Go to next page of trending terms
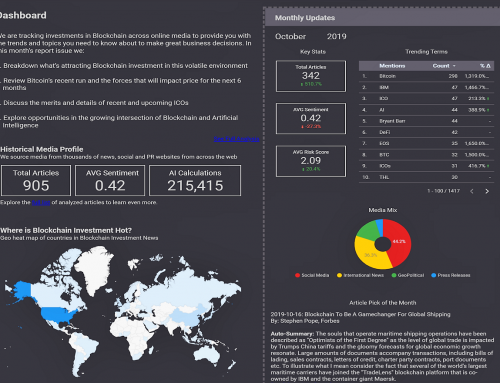 pos(487,191)
